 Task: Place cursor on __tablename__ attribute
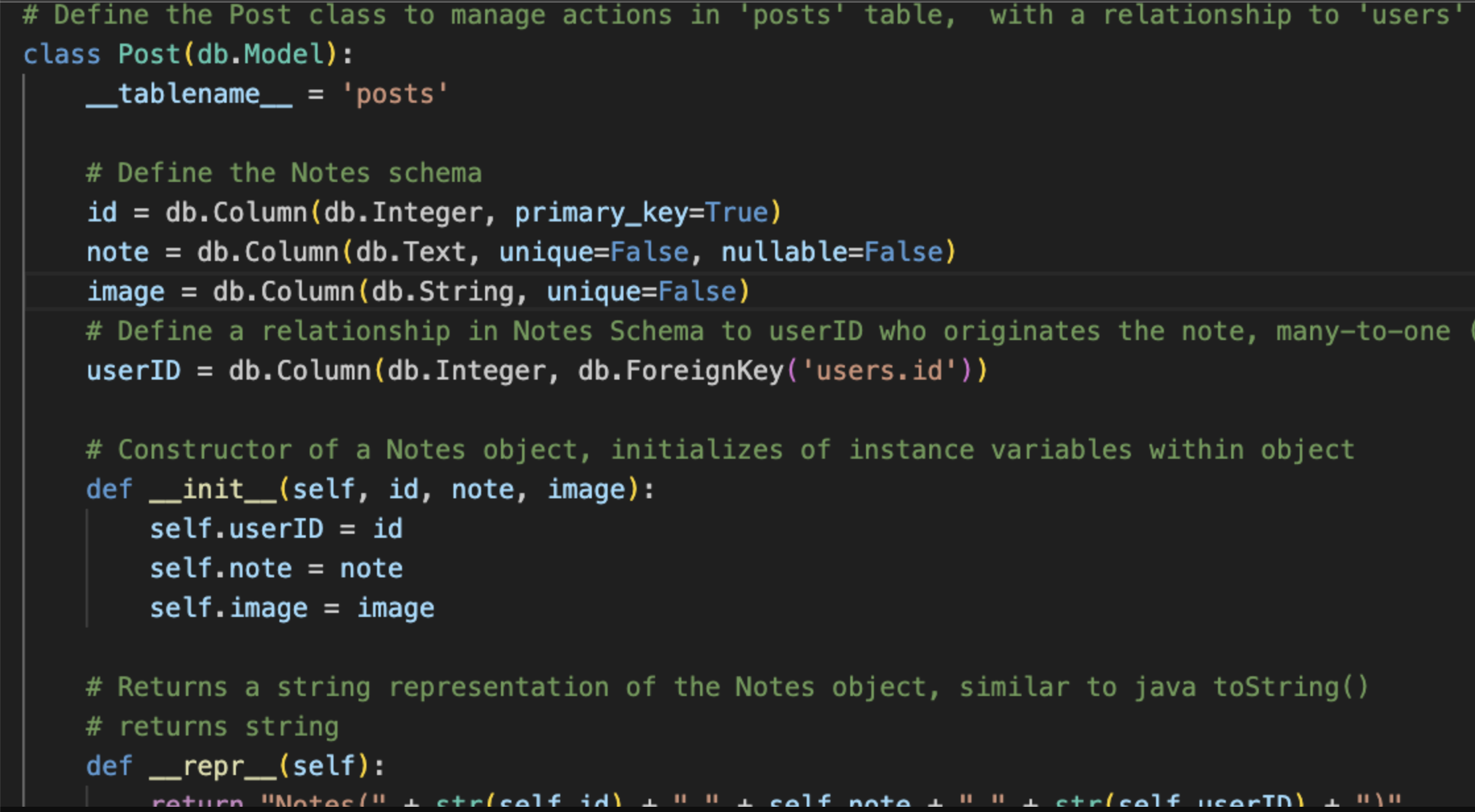[189, 94]
